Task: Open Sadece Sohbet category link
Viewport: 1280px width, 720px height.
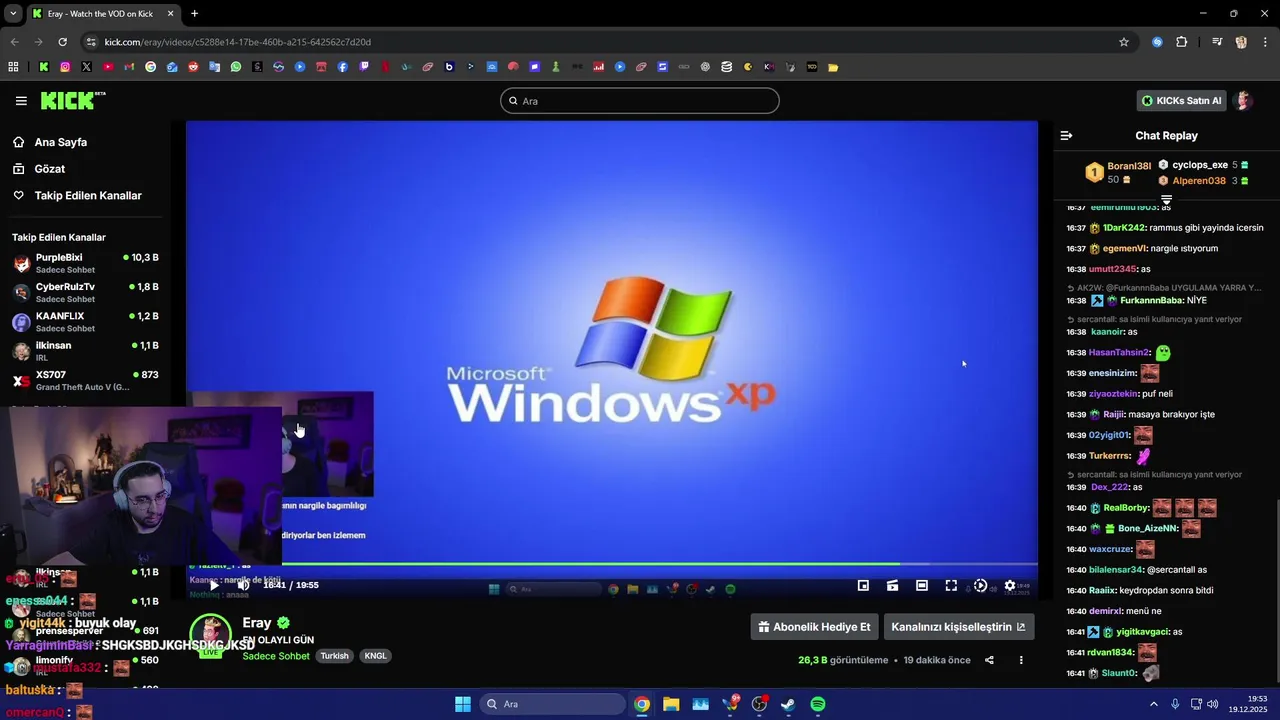Action: click(x=276, y=656)
